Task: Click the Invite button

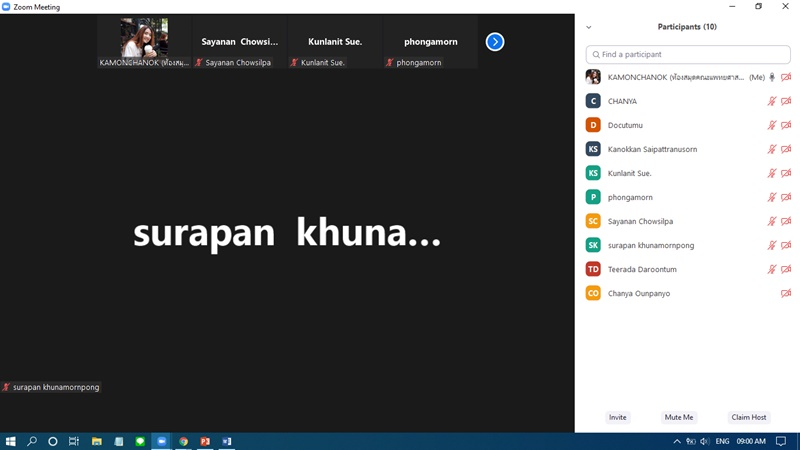Action: [618, 417]
